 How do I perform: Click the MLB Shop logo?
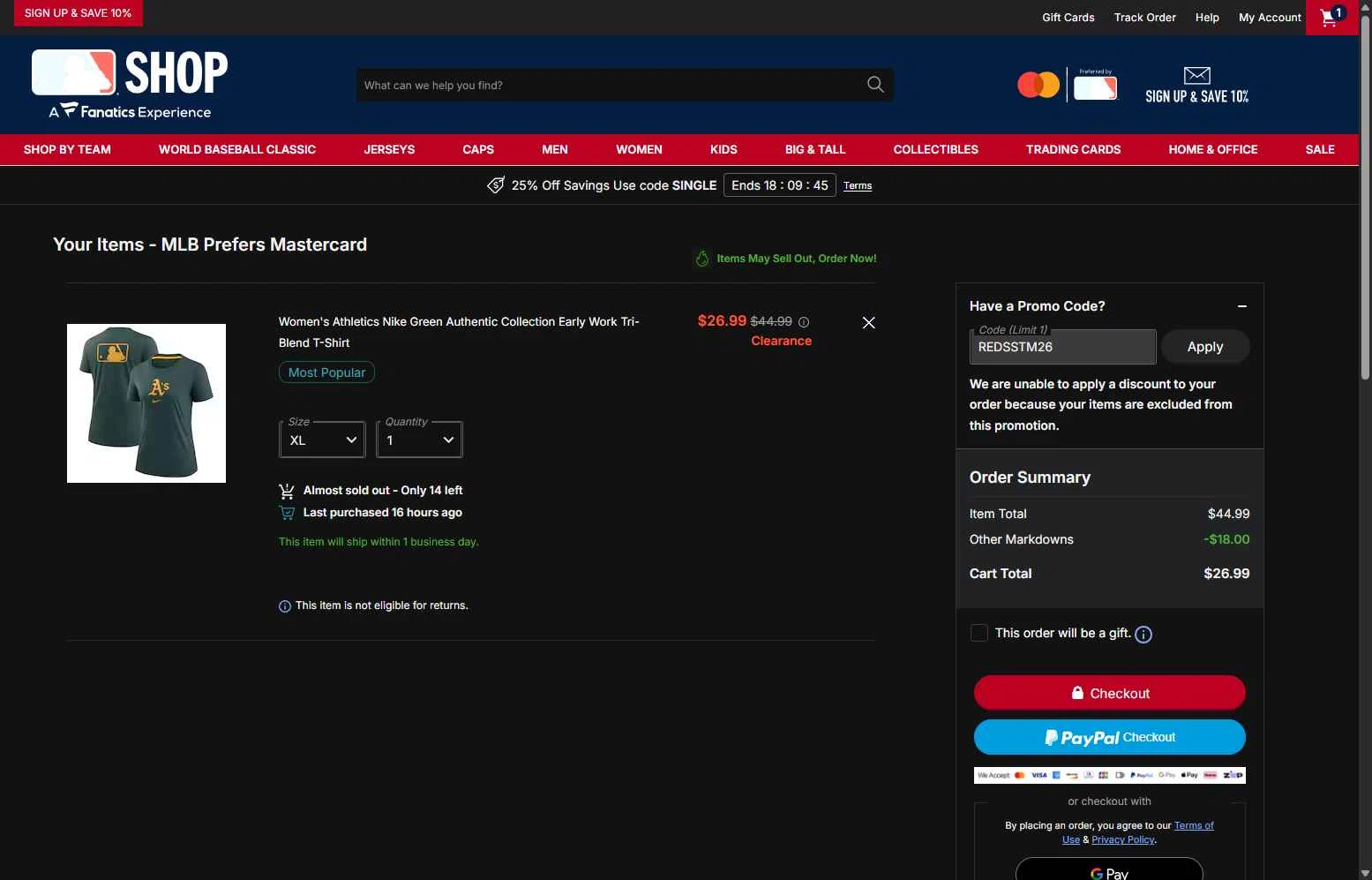tap(130, 72)
